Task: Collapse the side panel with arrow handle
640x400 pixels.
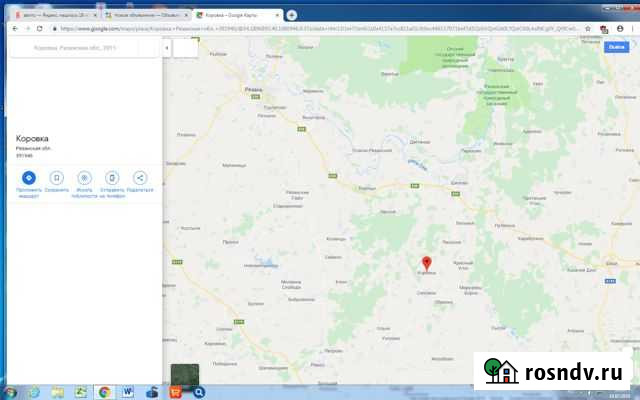Action: [x=166, y=47]
